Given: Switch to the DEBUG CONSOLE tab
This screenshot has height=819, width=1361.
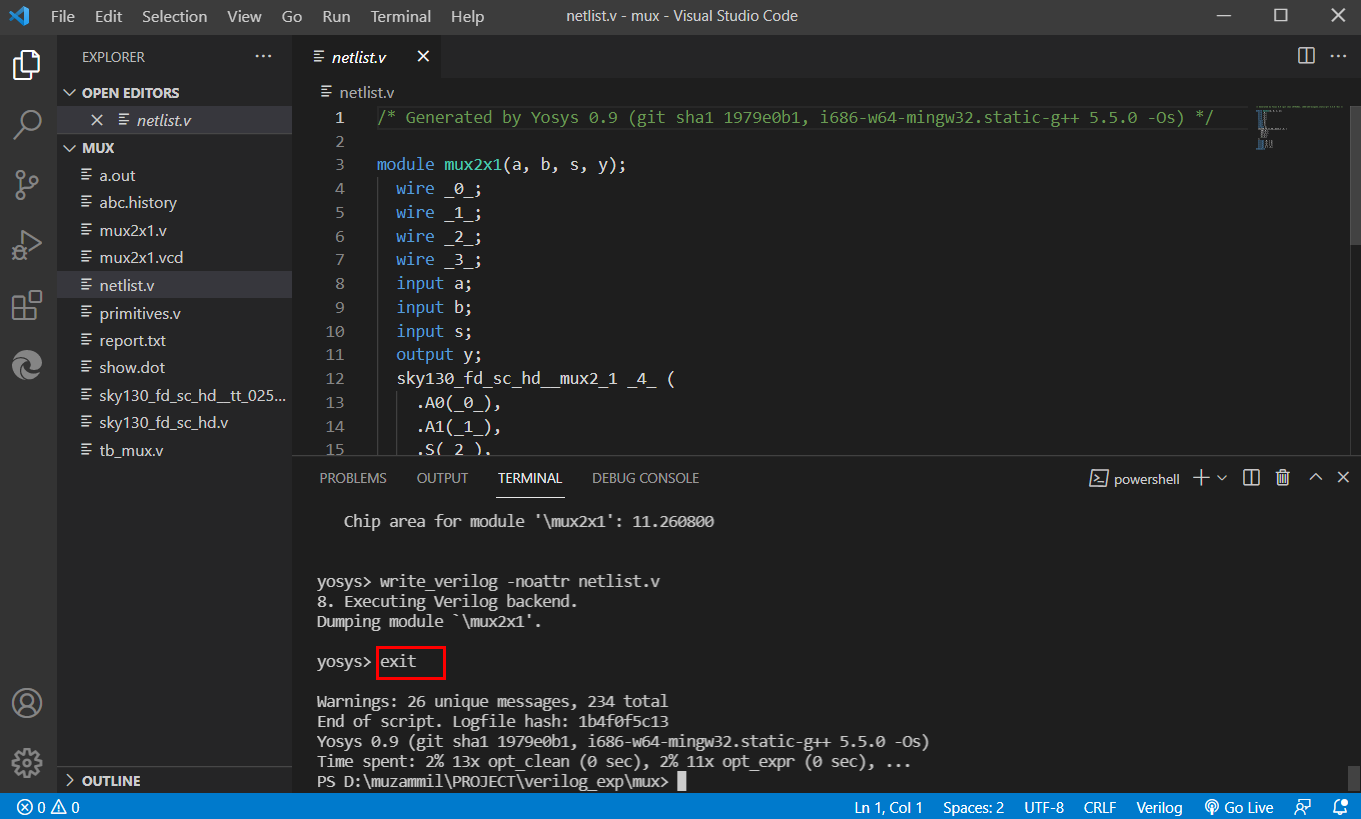Looking at the screenshot, I should 645,478.
